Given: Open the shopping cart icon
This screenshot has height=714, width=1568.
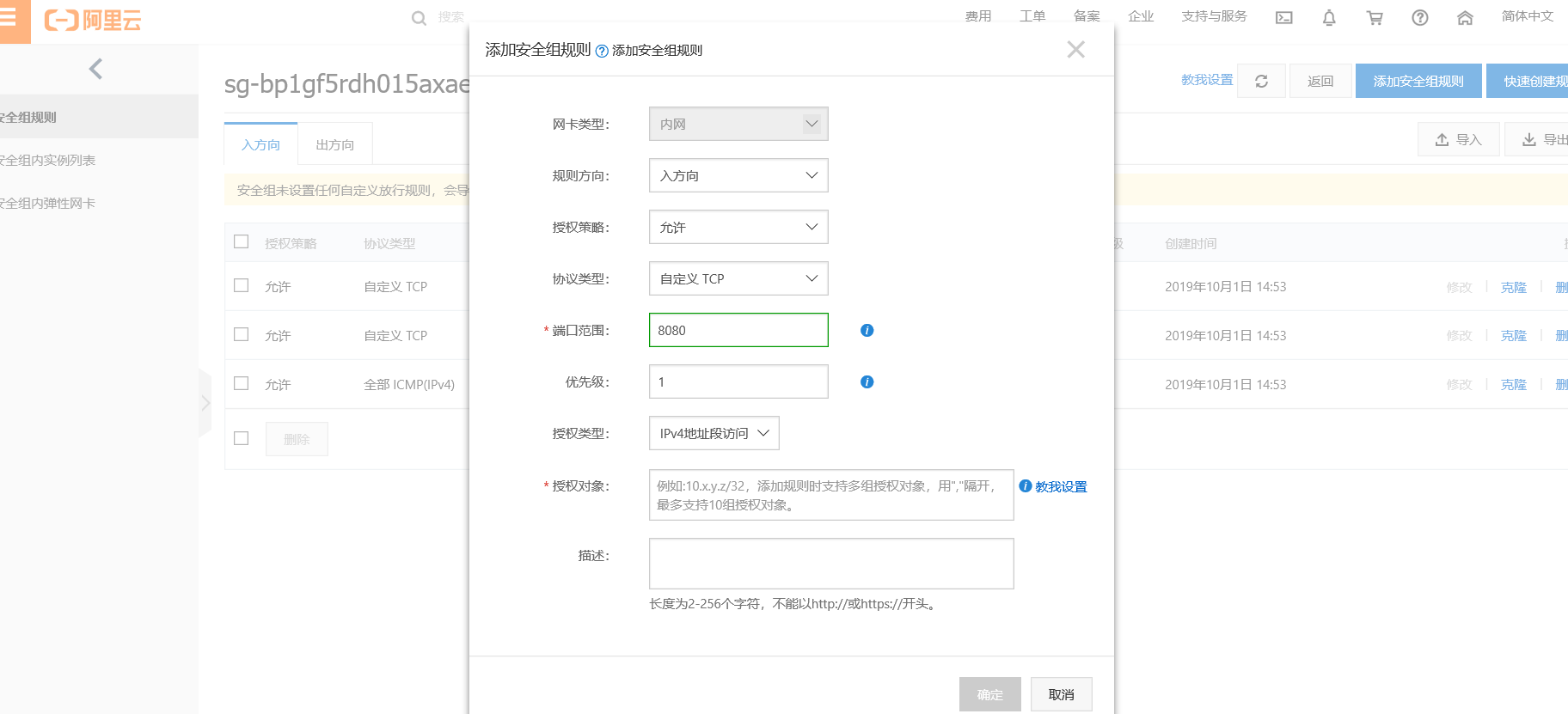Looking at the screenshot, I should tap(1375, 17).
